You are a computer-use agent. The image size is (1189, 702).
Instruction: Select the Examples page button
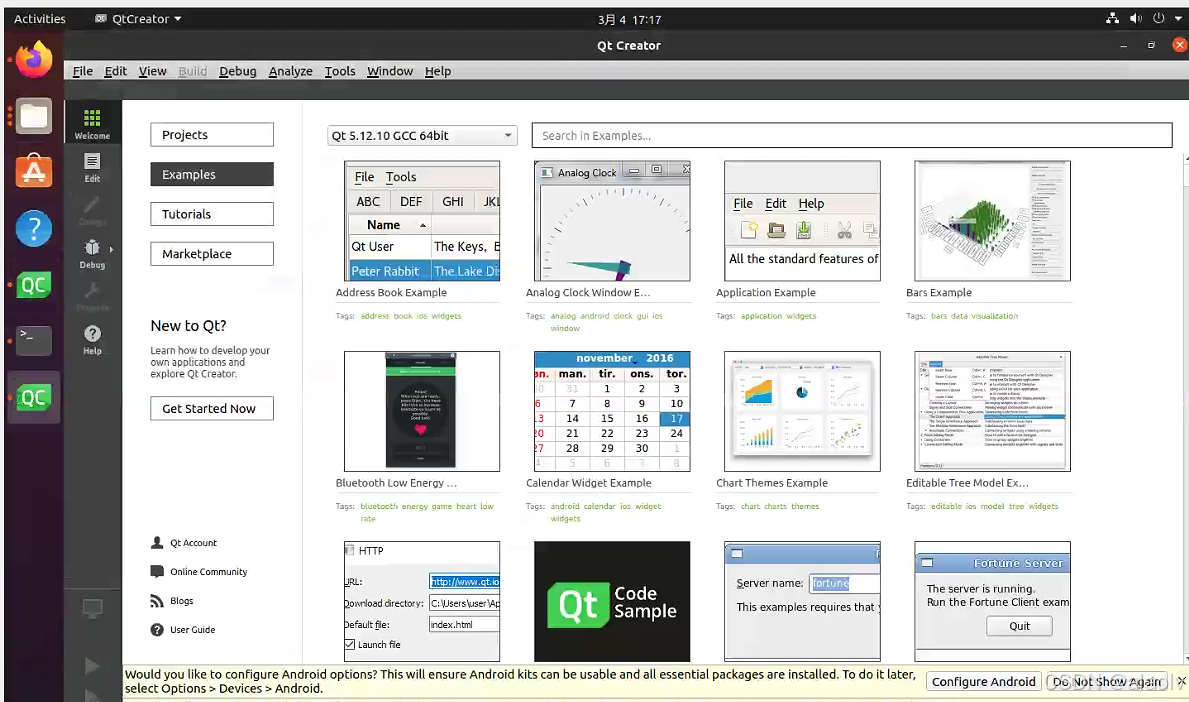212,174
